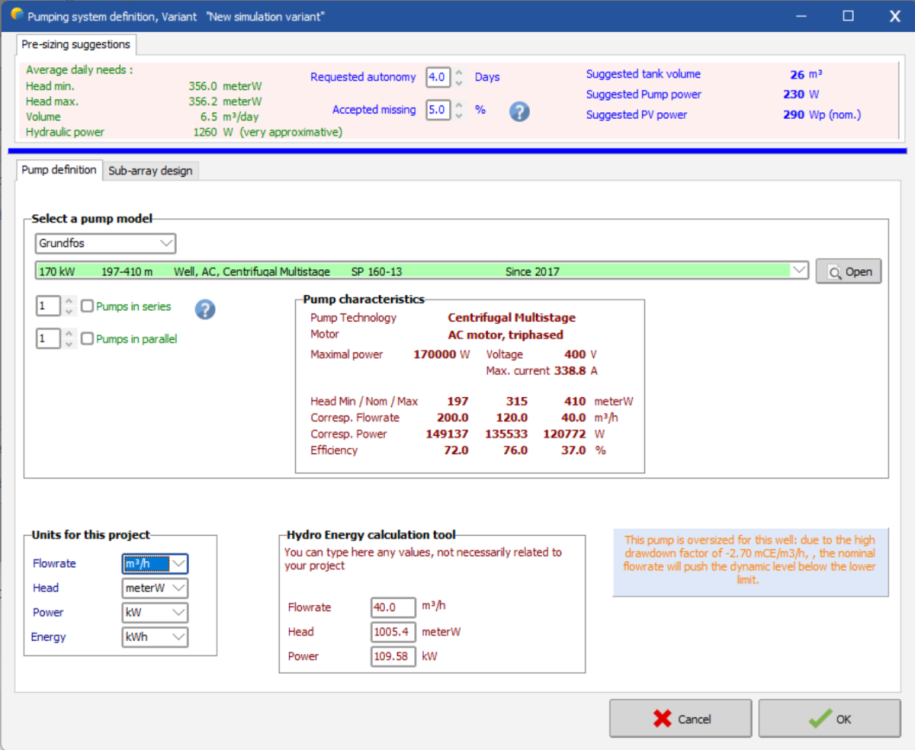Increase Requested autonomy with the up arrow
The height and width of the screenshot is (750, 915).
(x=459, y=72)
